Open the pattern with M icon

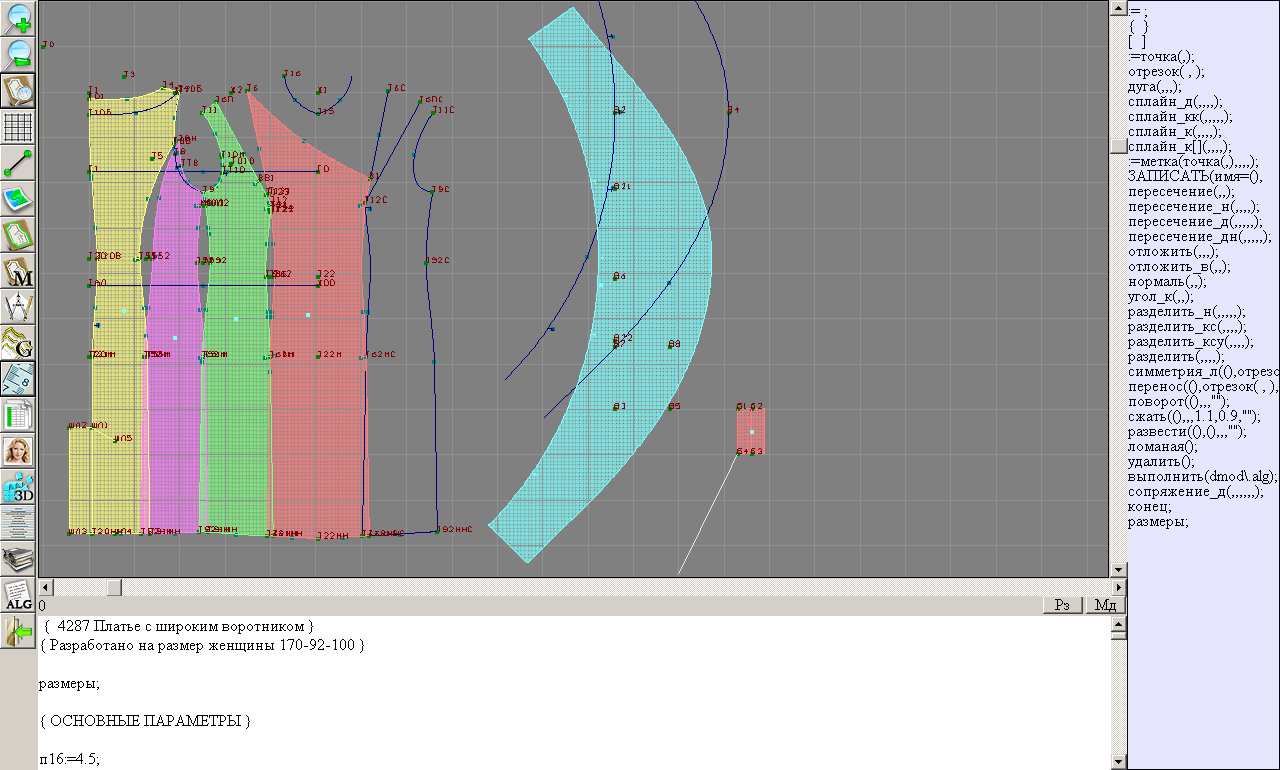(x=19, y=271)
